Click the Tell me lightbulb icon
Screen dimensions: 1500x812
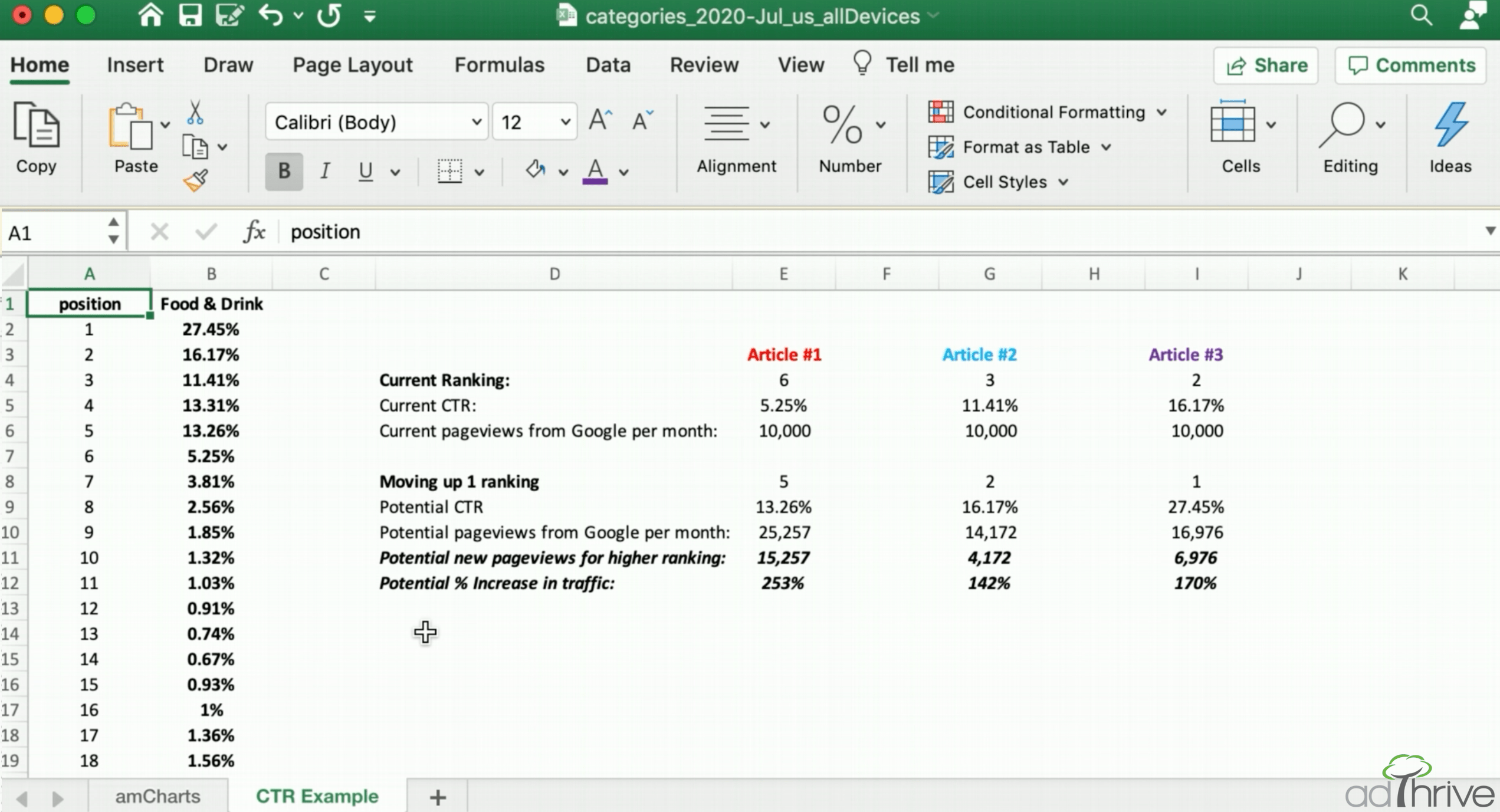(x=862, y=63)
